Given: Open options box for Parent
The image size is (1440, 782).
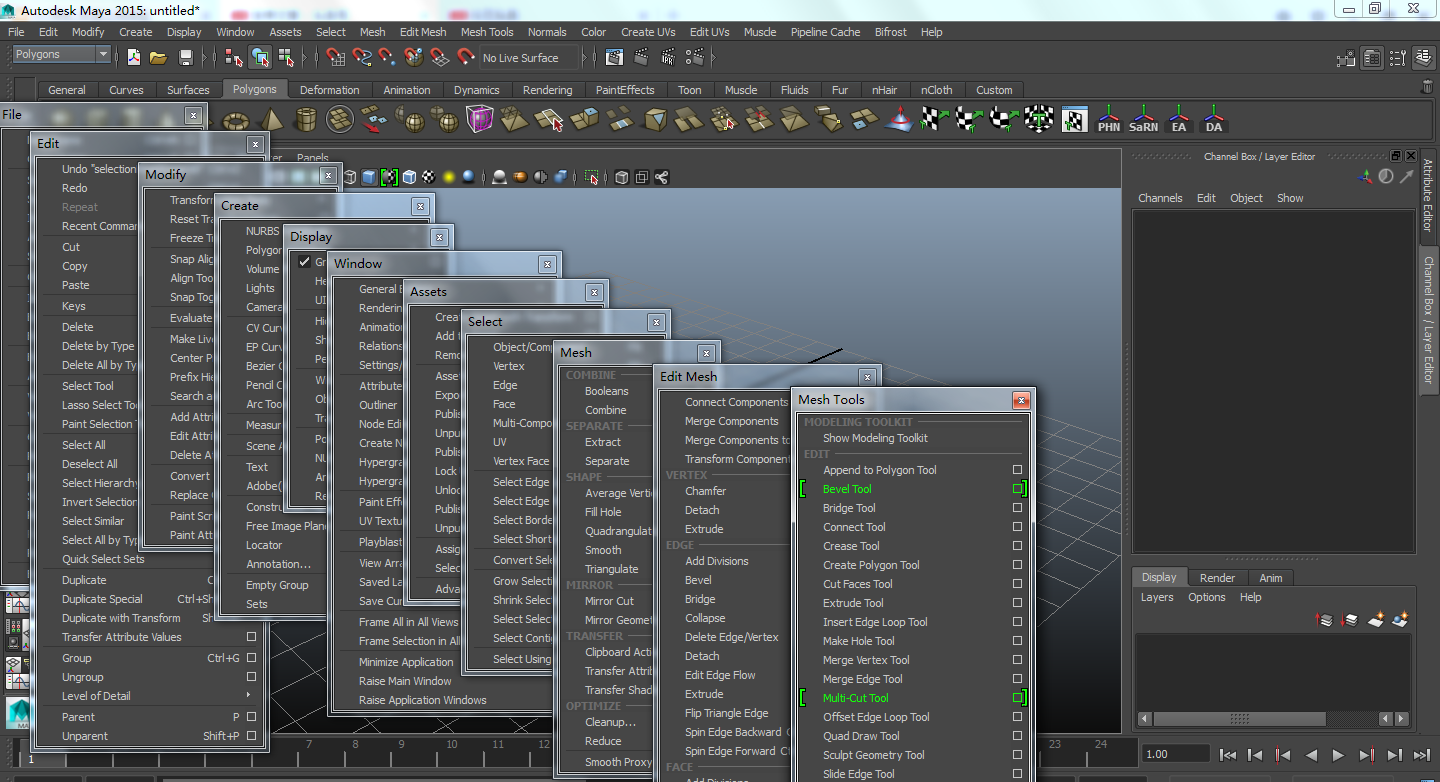Looking at the screenshot, I should tap(251, 717).
